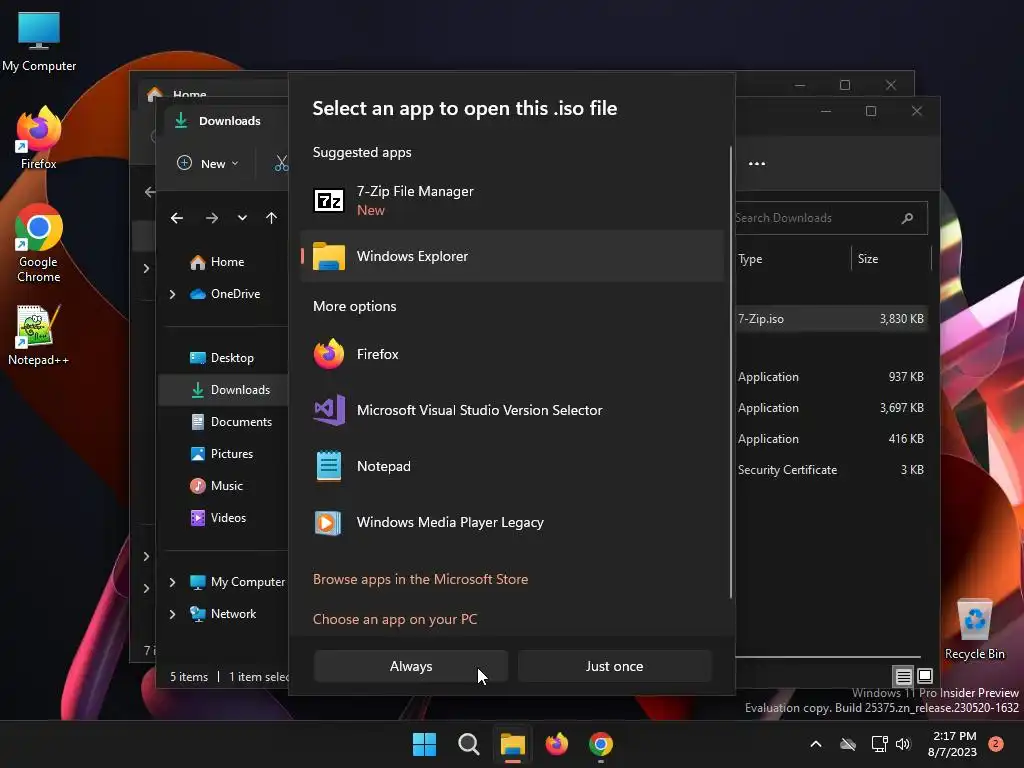Image resolution: width=1024 pixels, height=768 pixels.
Task: Open the clock showing 2:17 PM
Action: coord(952,744)
